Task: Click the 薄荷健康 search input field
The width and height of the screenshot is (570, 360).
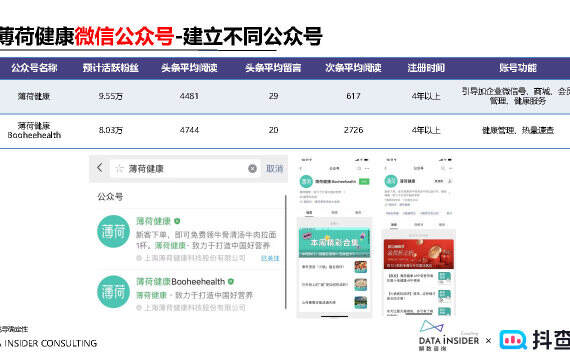Action: 185,168
